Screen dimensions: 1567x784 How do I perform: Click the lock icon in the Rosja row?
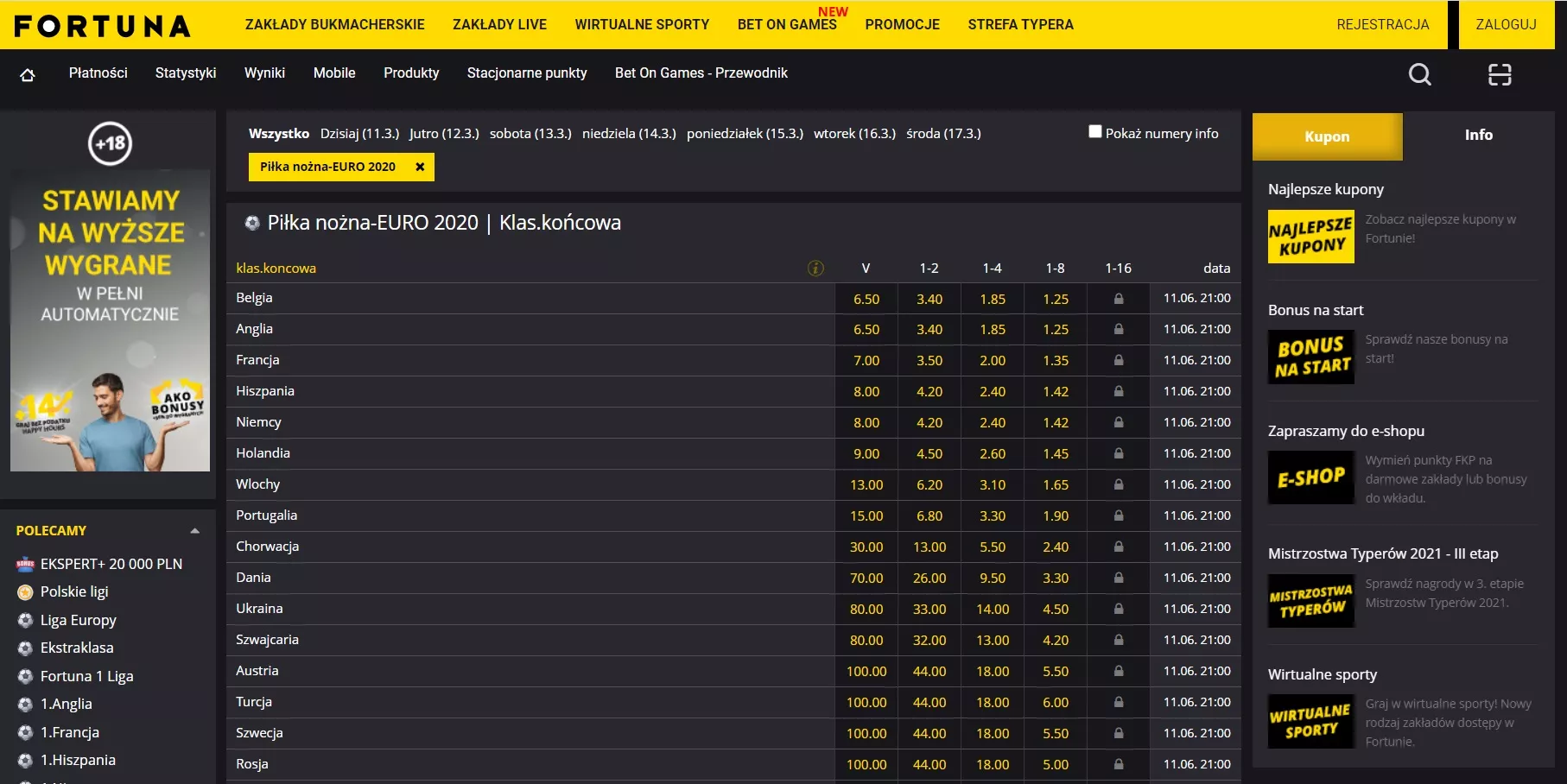pos(1119,764)
